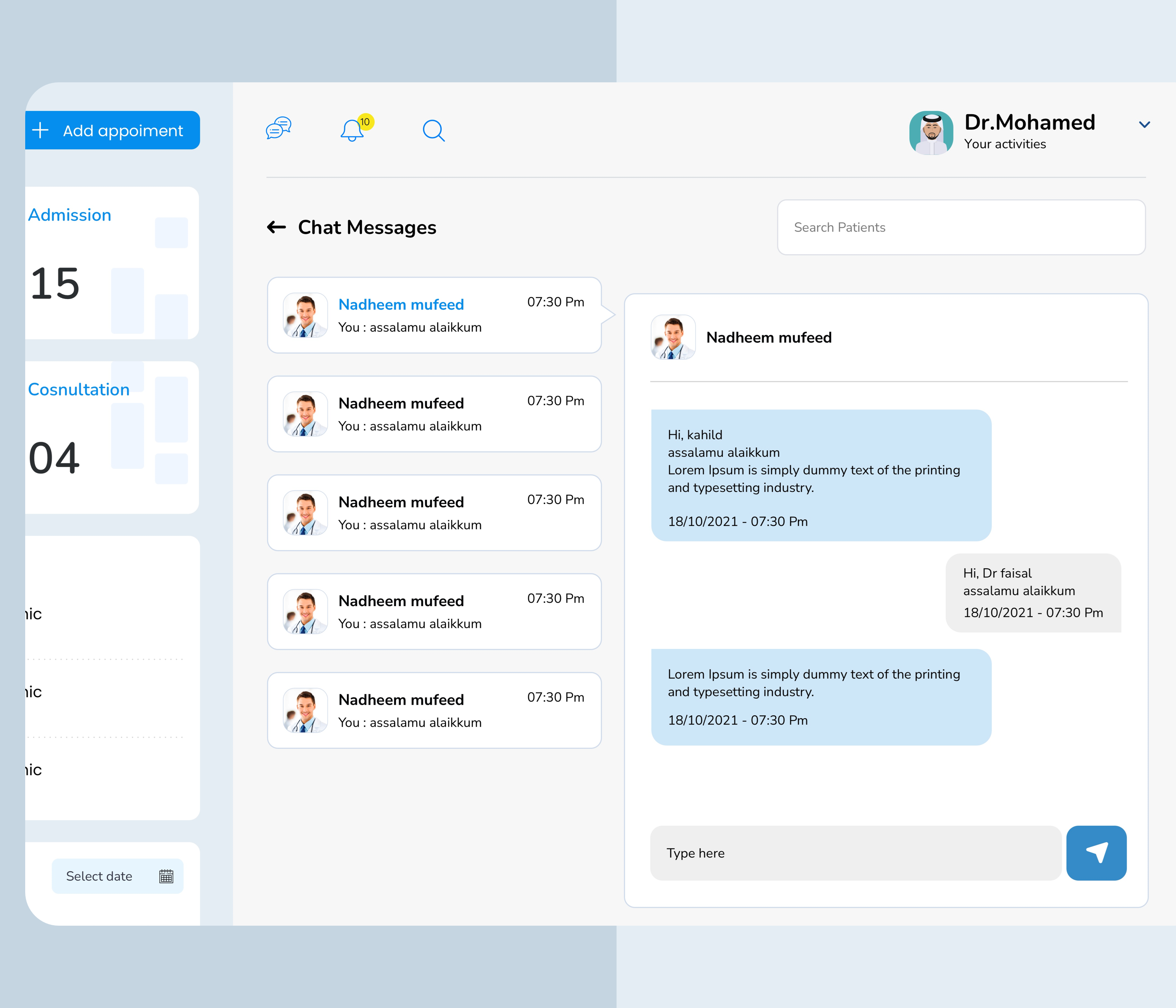The image size is (1176, 1008).
Task: Click the notification count badge showing 10
Action: tap(365, 122)
